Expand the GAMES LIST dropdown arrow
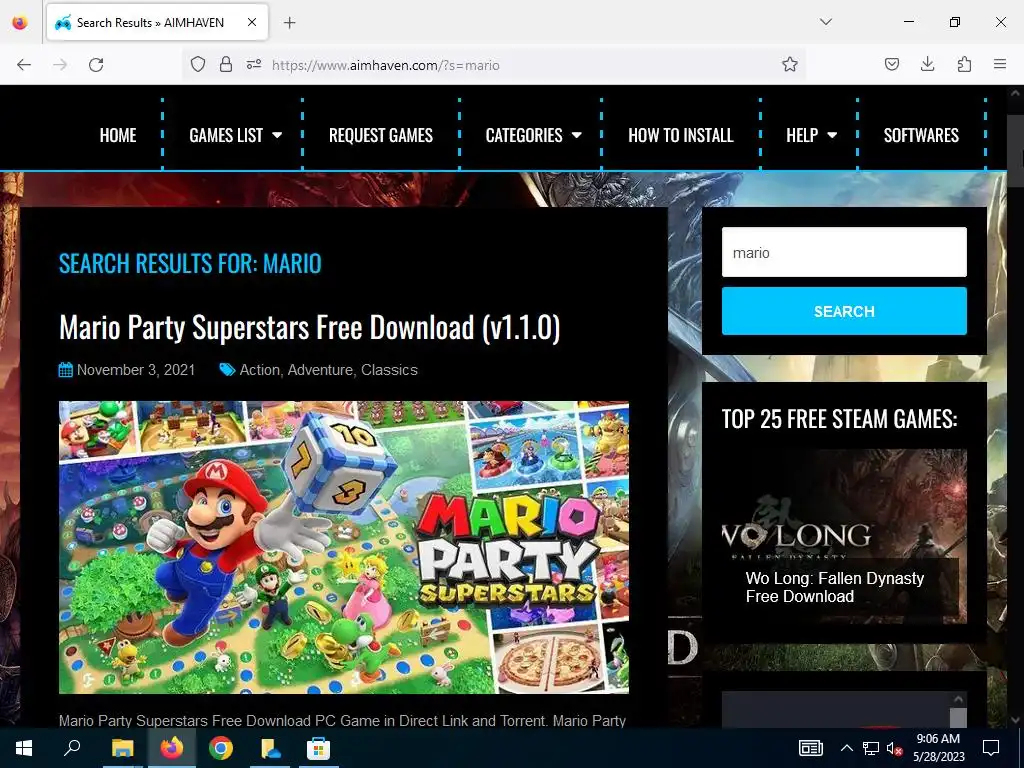The image size is (1024, 768). coord(277,136)
